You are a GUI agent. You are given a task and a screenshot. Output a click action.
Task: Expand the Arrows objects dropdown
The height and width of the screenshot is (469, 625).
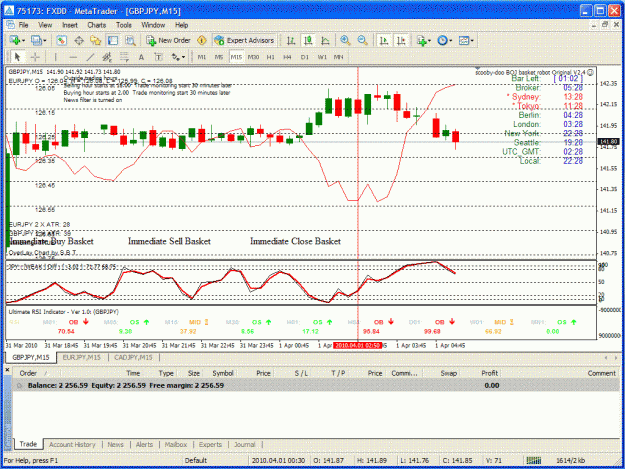[x=183, y=57]
